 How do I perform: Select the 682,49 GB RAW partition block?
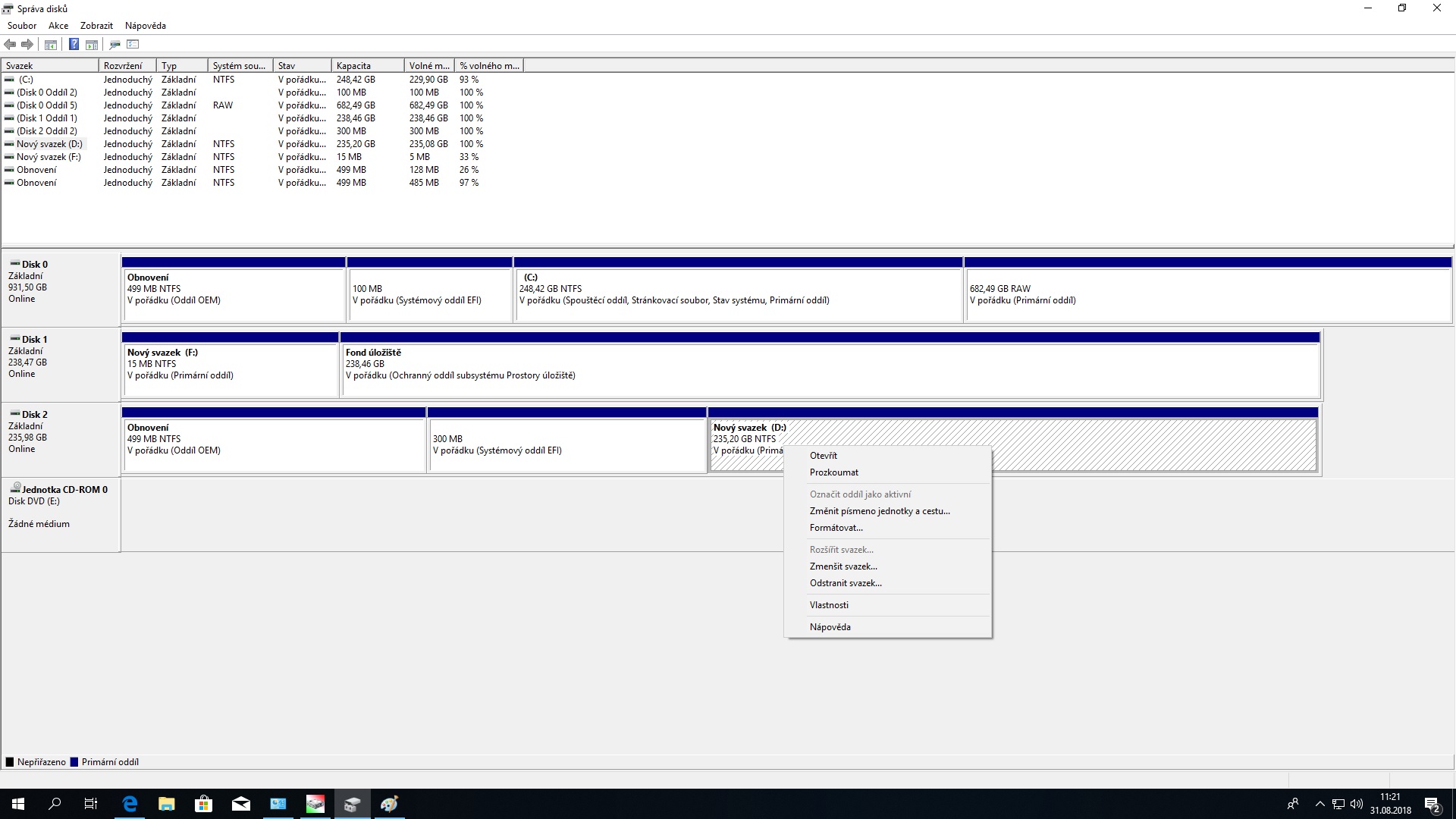pos(1207,294)
